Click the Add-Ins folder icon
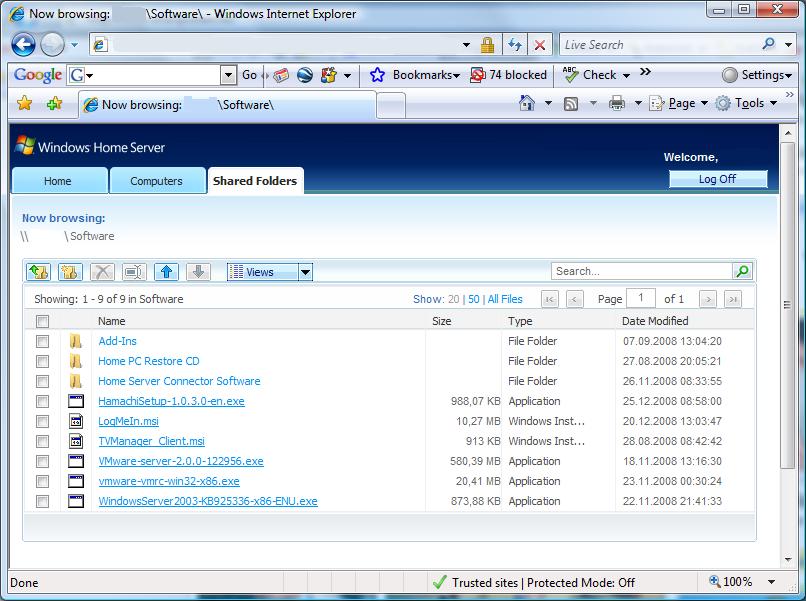The height and width of the screenshot is (601, 806). pyautogui.click(x=76, y=341)
